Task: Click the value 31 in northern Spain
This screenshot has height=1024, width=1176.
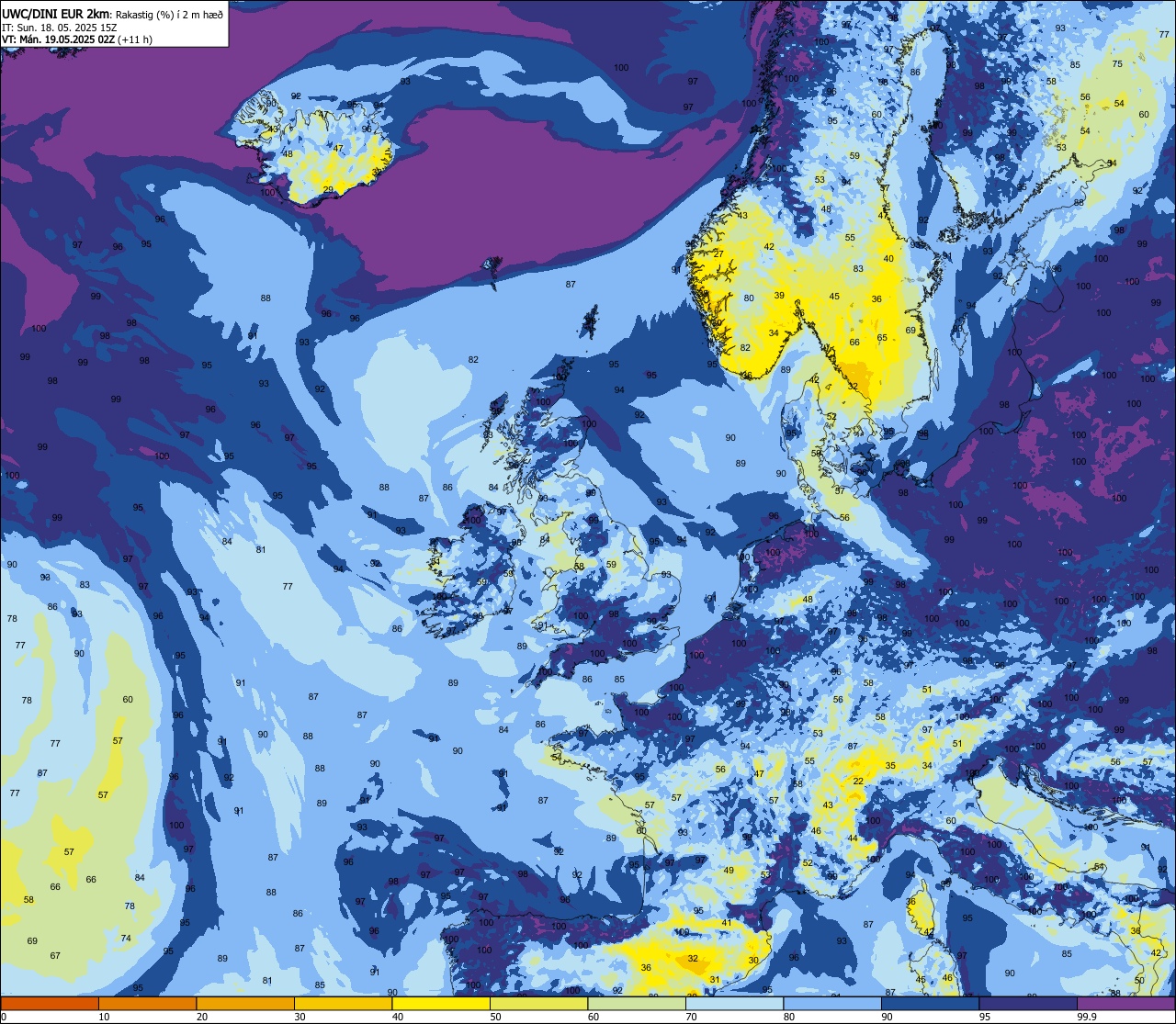Action: [715, 980]
